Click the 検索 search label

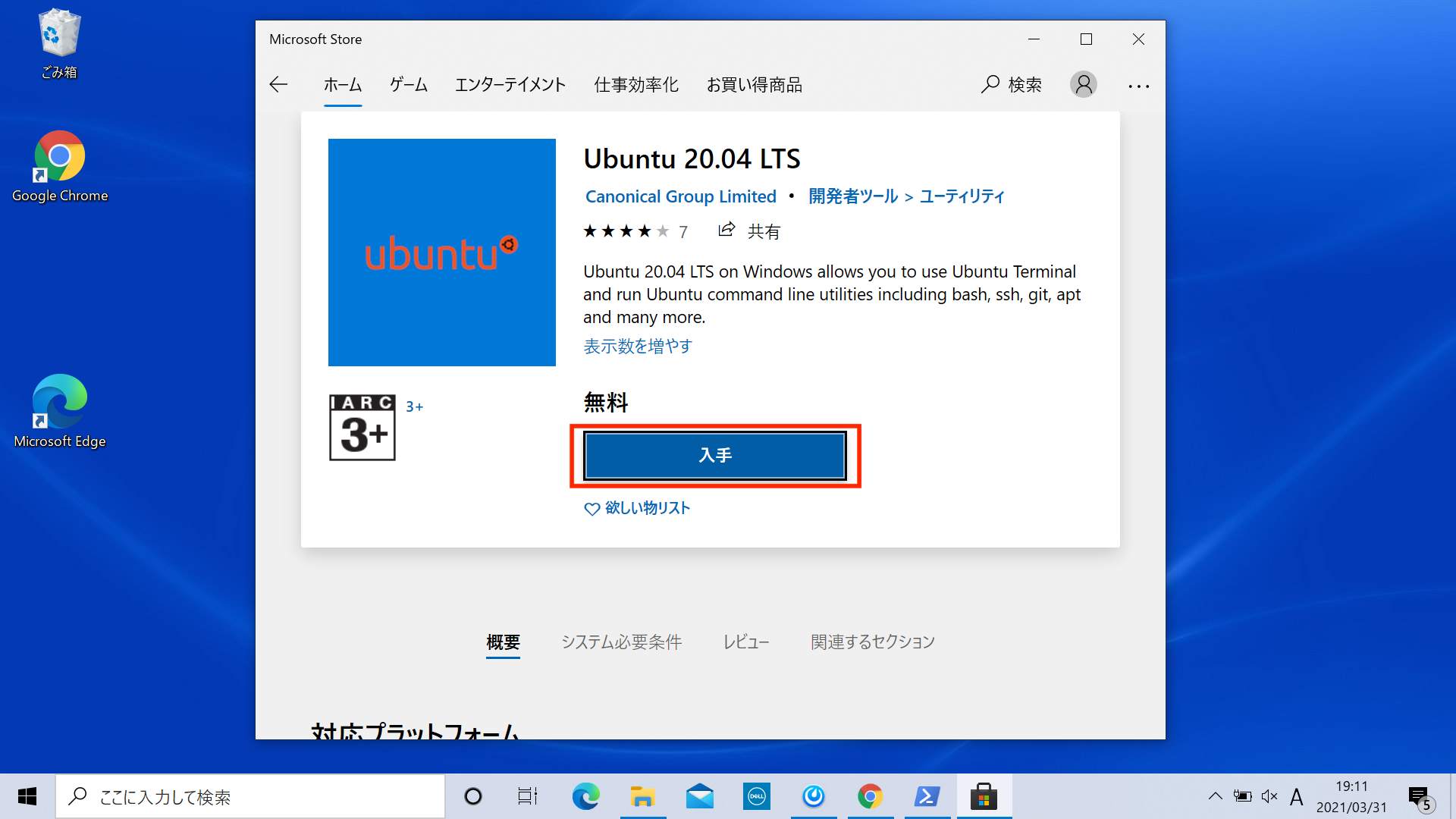pyautogui.click(x=1025, y=85)
